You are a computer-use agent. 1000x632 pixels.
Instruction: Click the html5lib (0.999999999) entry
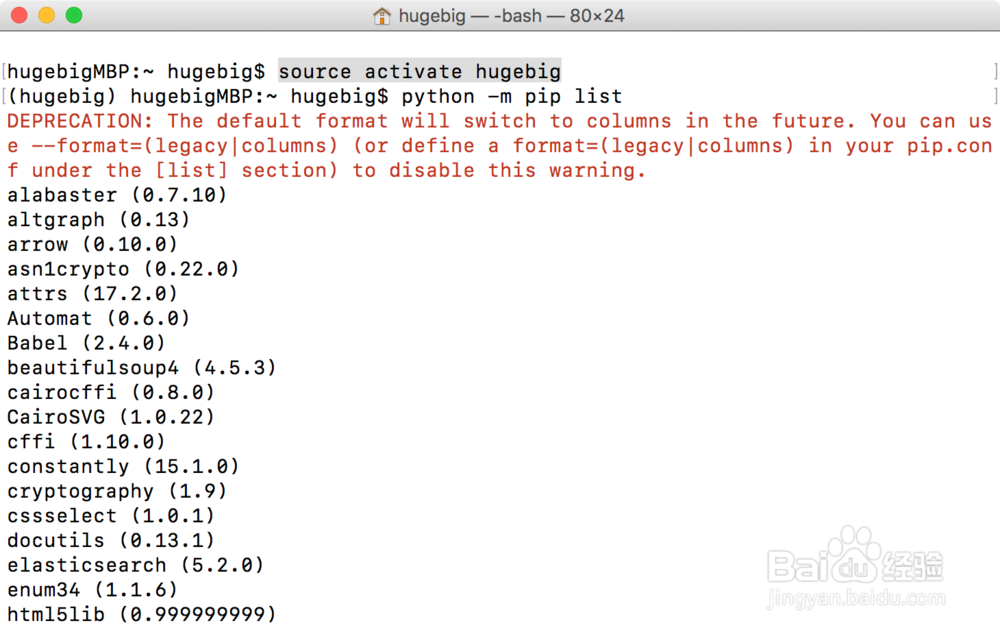point(142,614)
